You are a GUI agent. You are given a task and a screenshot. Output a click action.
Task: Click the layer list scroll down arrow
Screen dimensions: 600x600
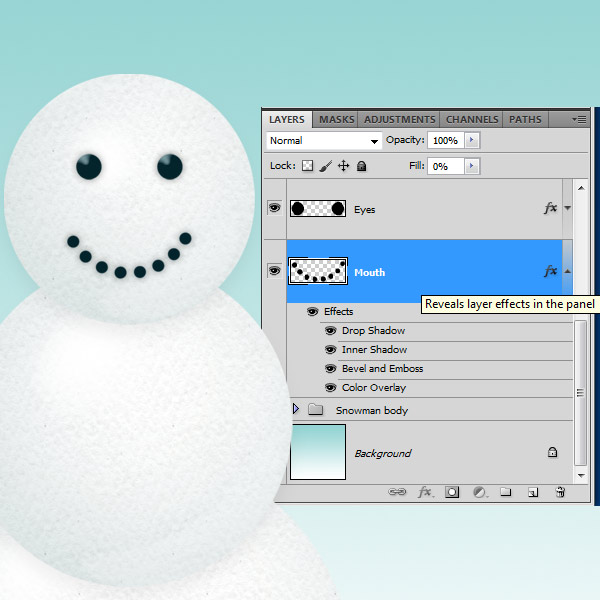[x=581, y=476]
